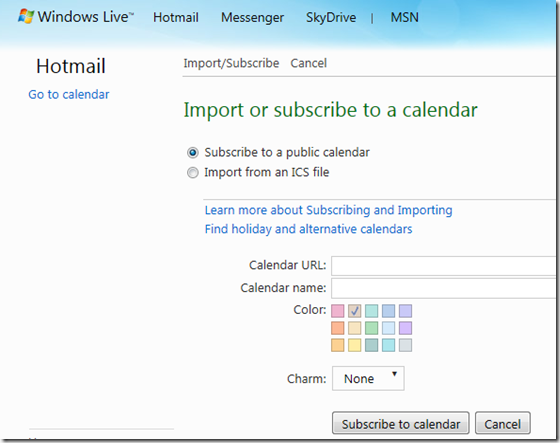Click the 'Subscribe to calendar' button
The image size is (560, 443).
[x=401, y=423]
